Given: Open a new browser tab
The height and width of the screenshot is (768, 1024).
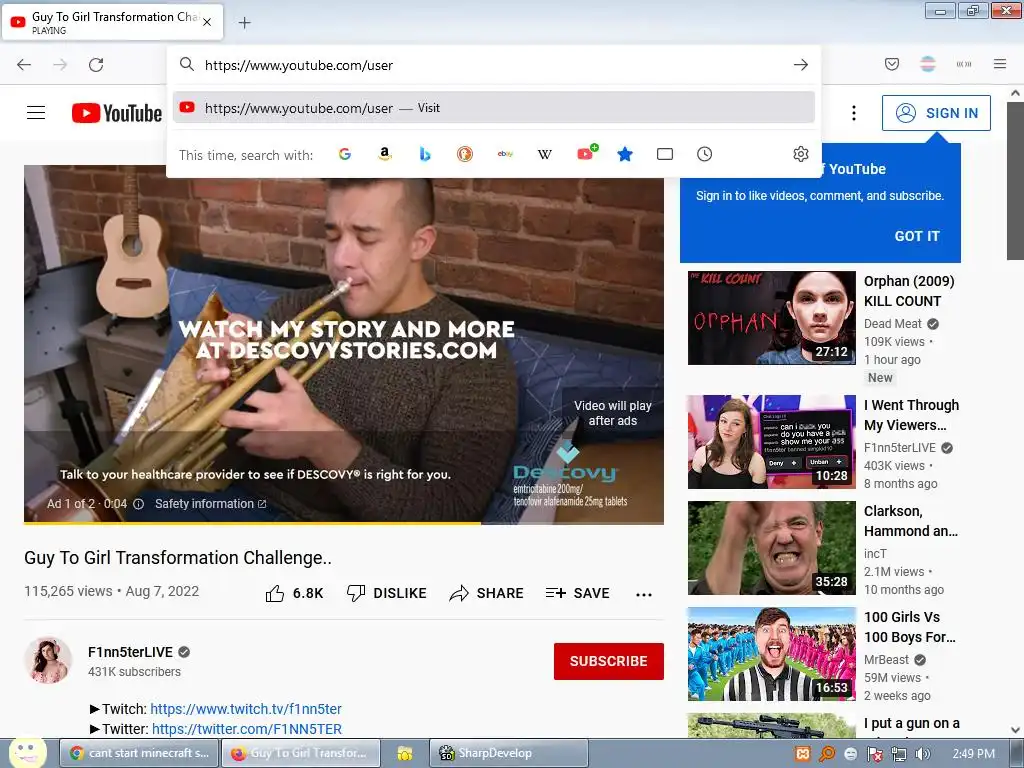Looking at the screenshot, I should pos(244,23).
